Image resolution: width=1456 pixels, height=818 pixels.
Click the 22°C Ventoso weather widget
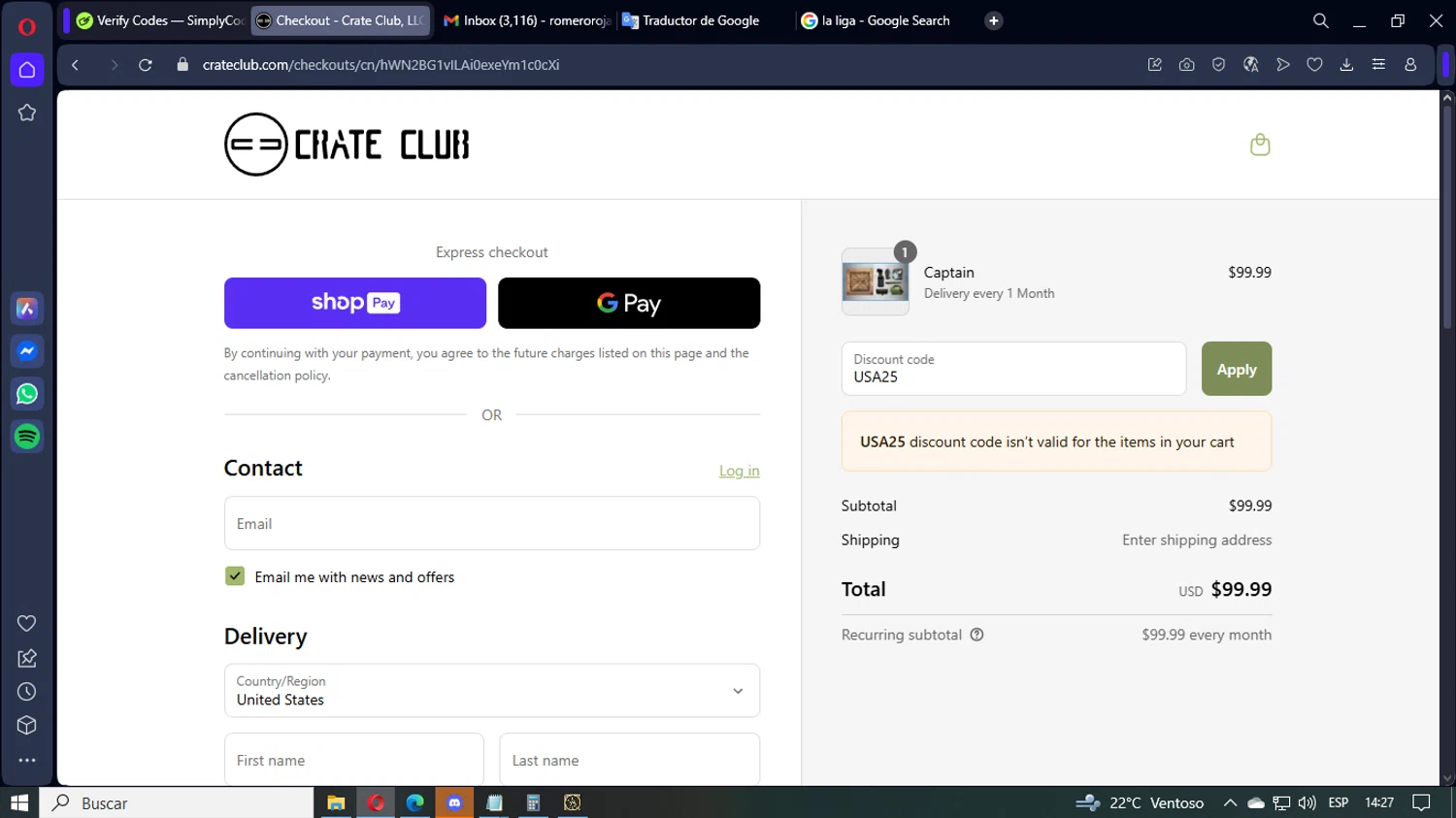point(1140,802)
